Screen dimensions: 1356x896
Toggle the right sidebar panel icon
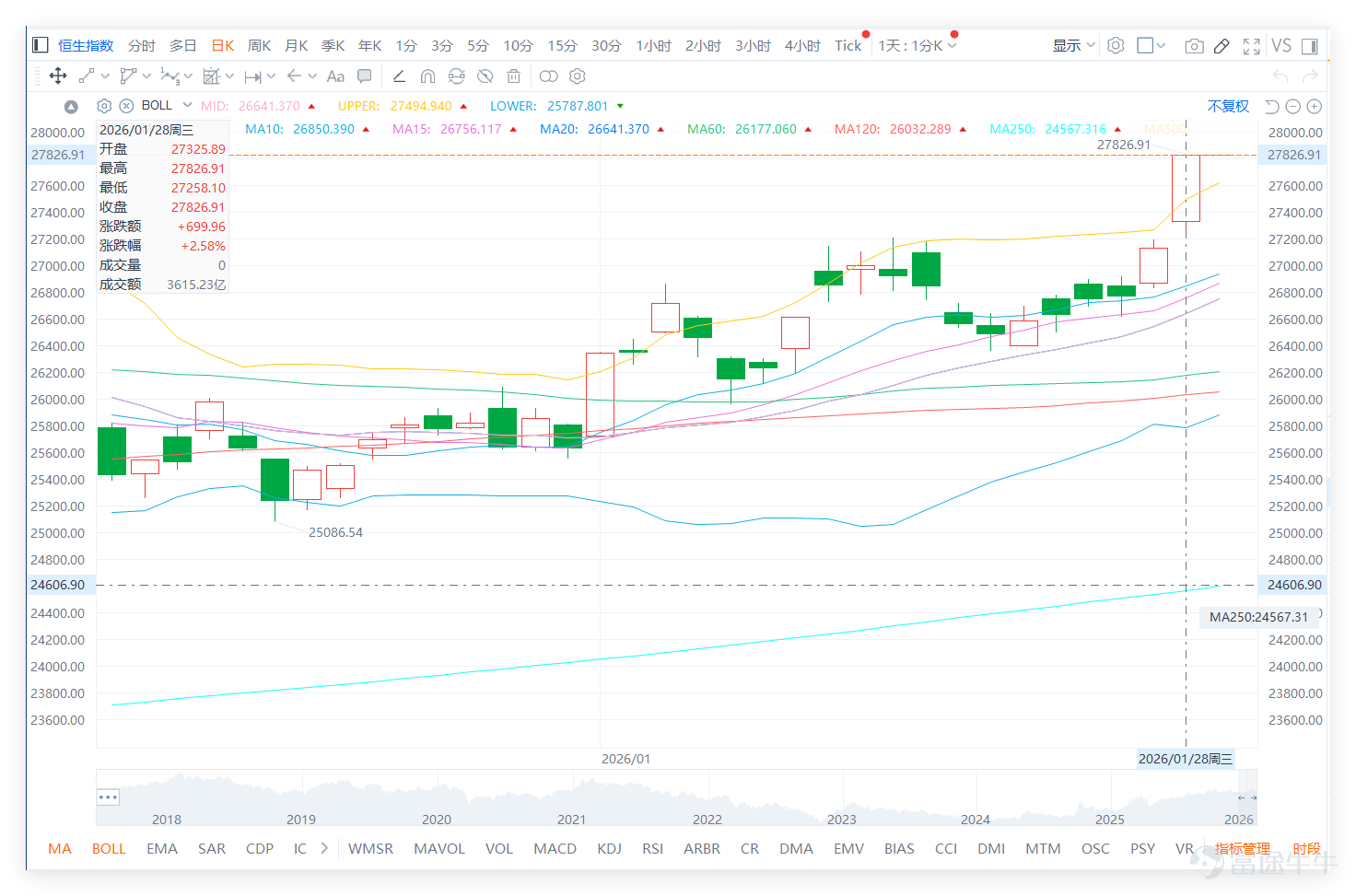(x=1310, y=46)
